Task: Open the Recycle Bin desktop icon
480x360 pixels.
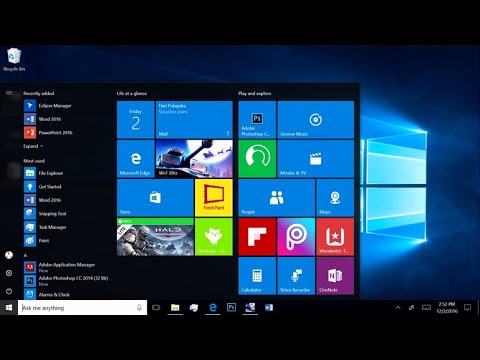Action: tap(14, 60)
